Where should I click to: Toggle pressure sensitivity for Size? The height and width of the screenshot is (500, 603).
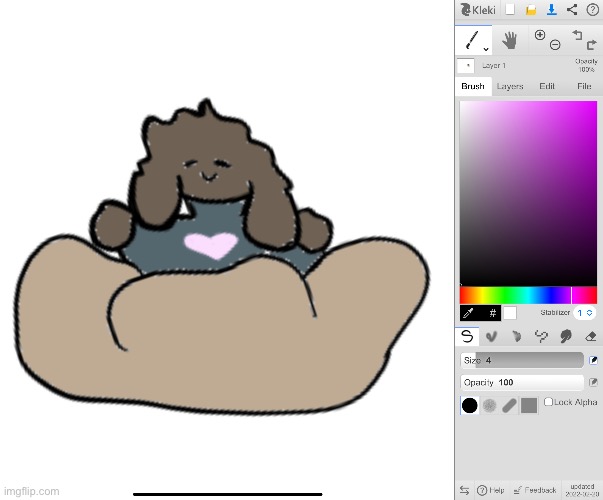coord(593,360)
